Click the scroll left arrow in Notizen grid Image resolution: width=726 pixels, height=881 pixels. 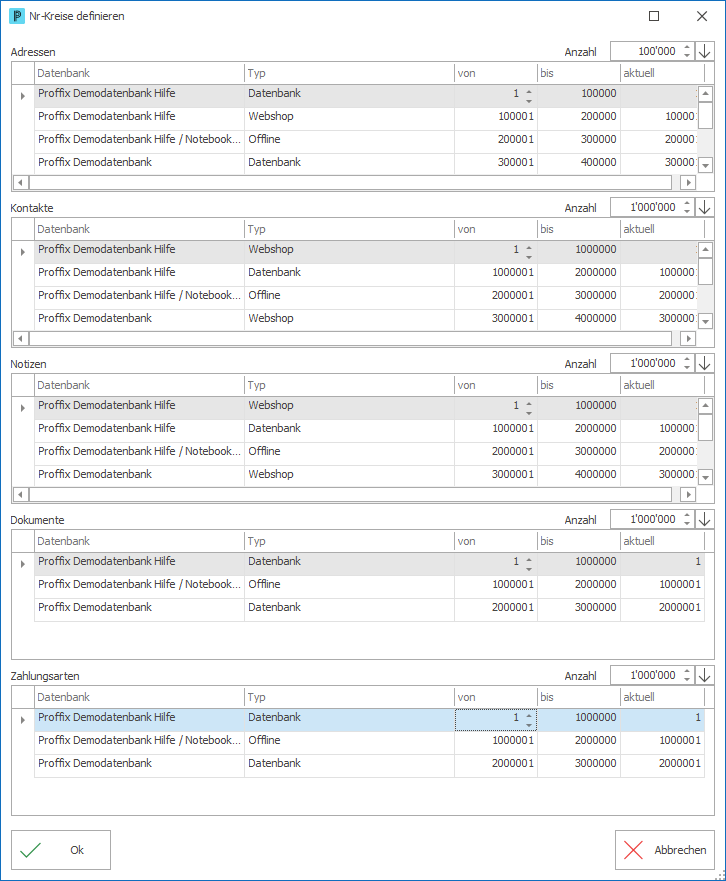(x=21, y=495)
